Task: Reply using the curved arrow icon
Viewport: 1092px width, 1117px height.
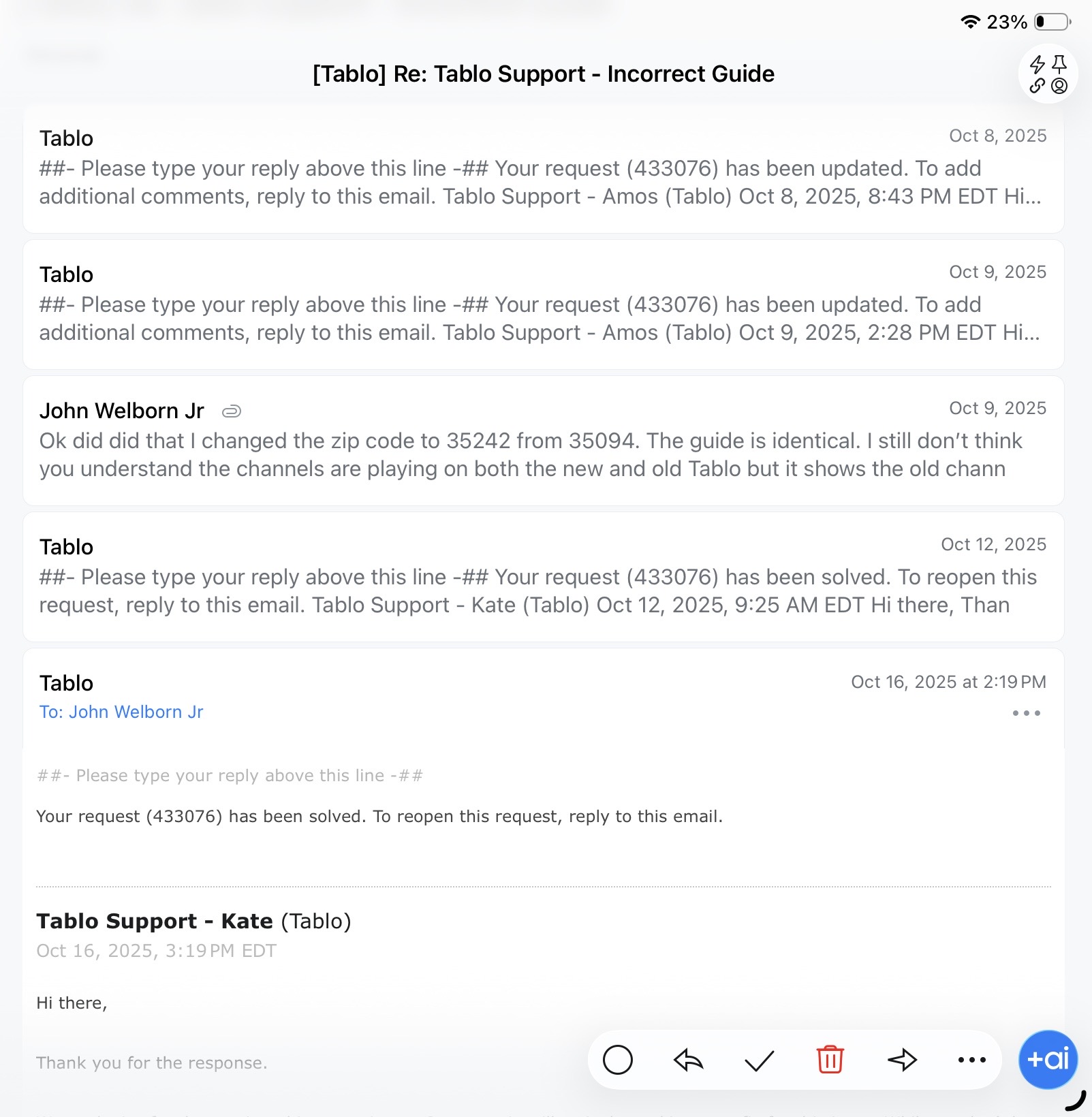Action: (688, 1060)
